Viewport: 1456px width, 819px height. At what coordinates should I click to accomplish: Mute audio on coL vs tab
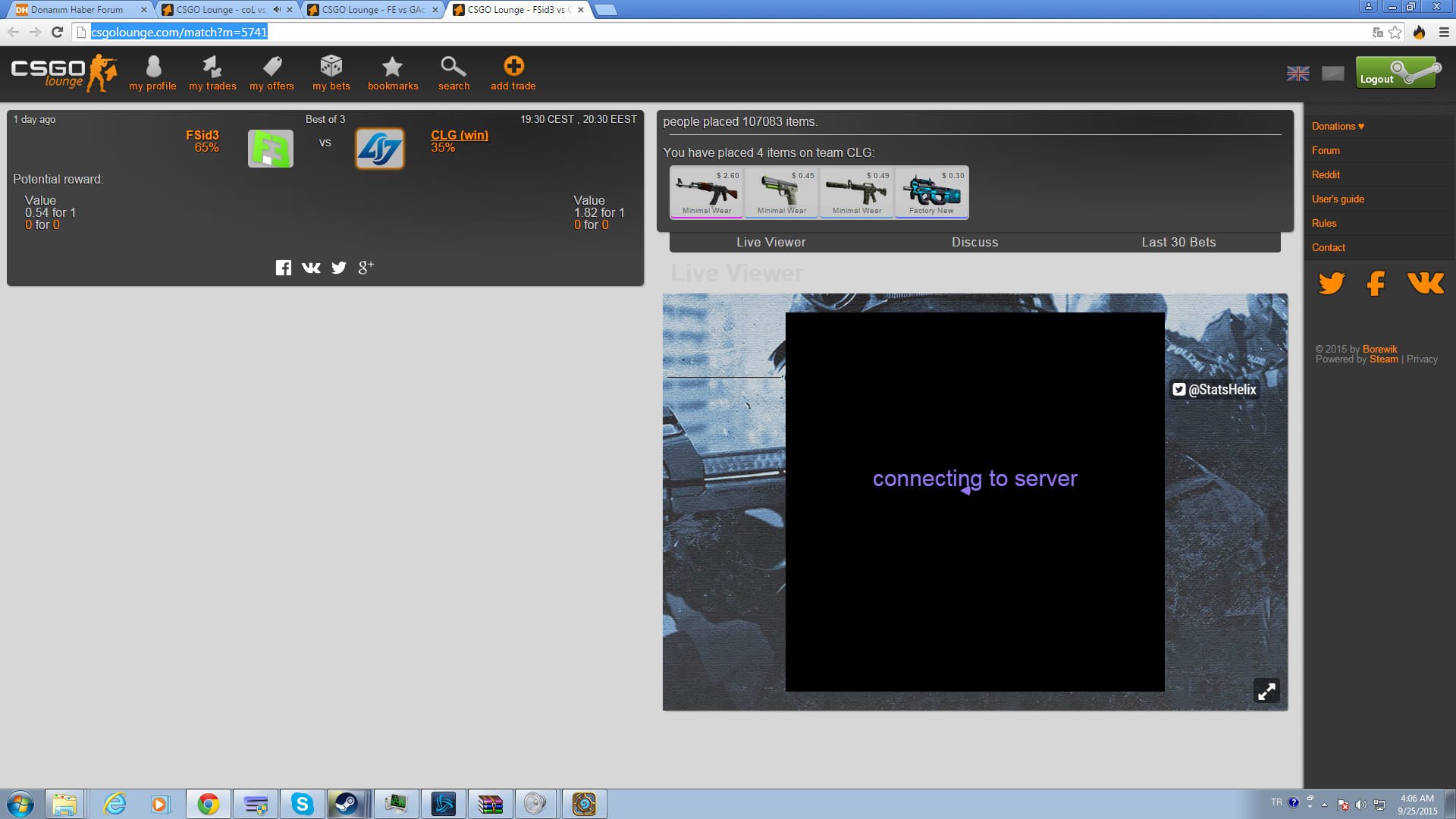[x=277, y=9]
